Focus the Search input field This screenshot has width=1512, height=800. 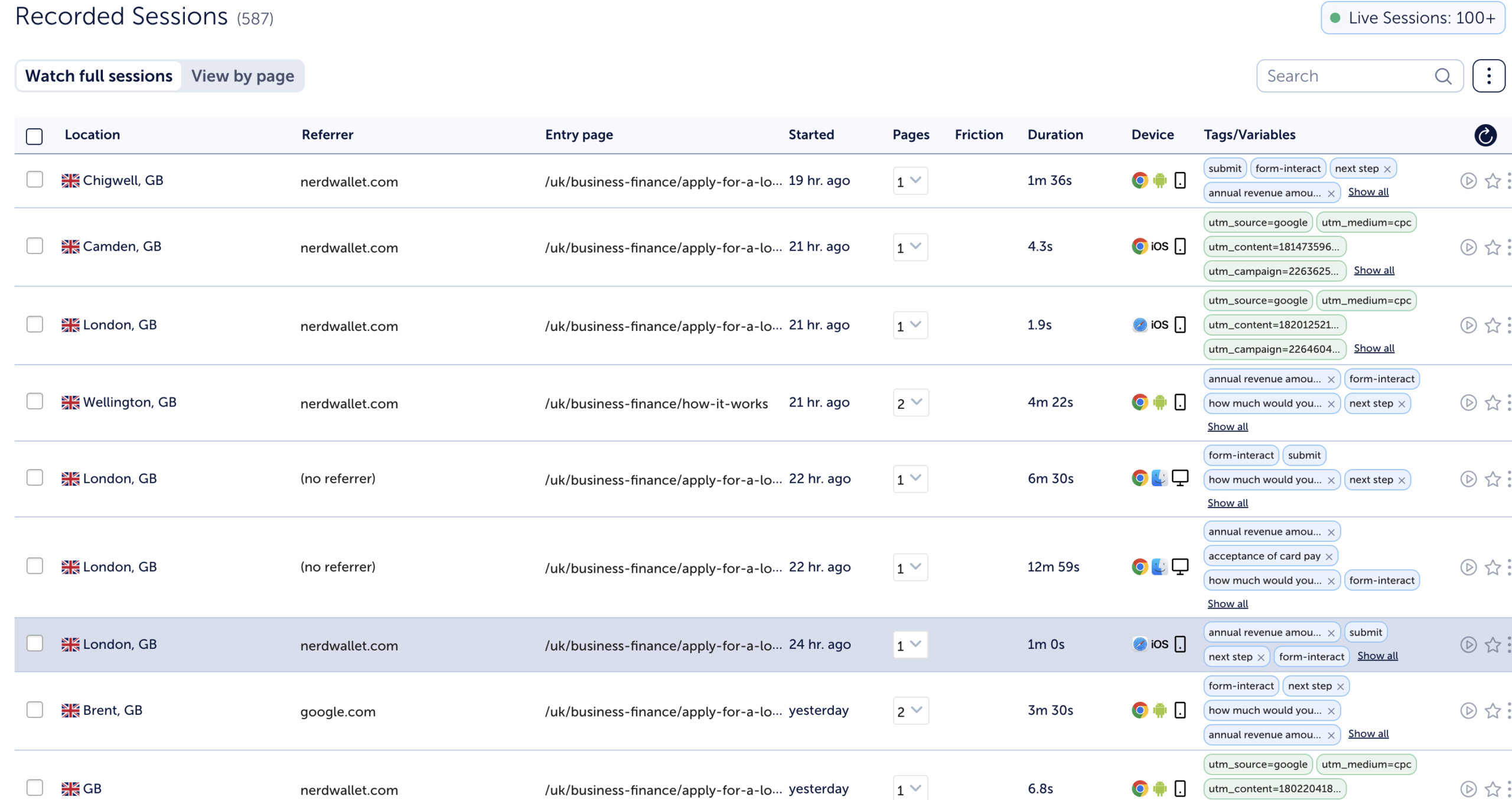coord(1344,76)
